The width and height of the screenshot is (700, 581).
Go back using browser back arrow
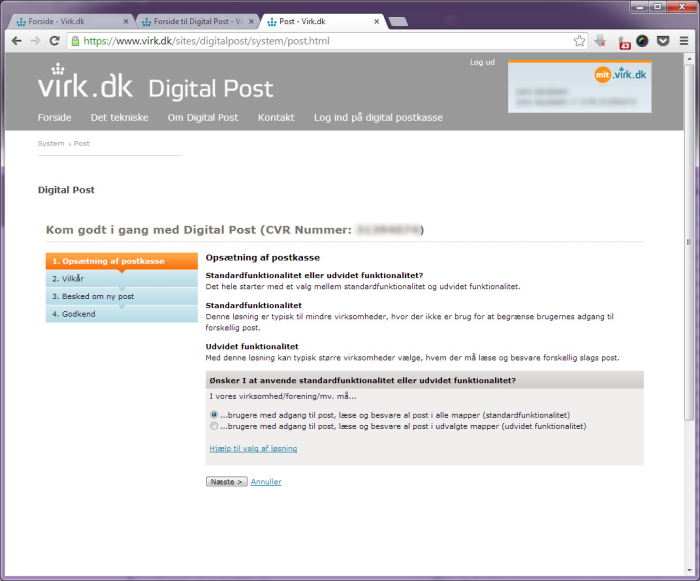[17, 41]
